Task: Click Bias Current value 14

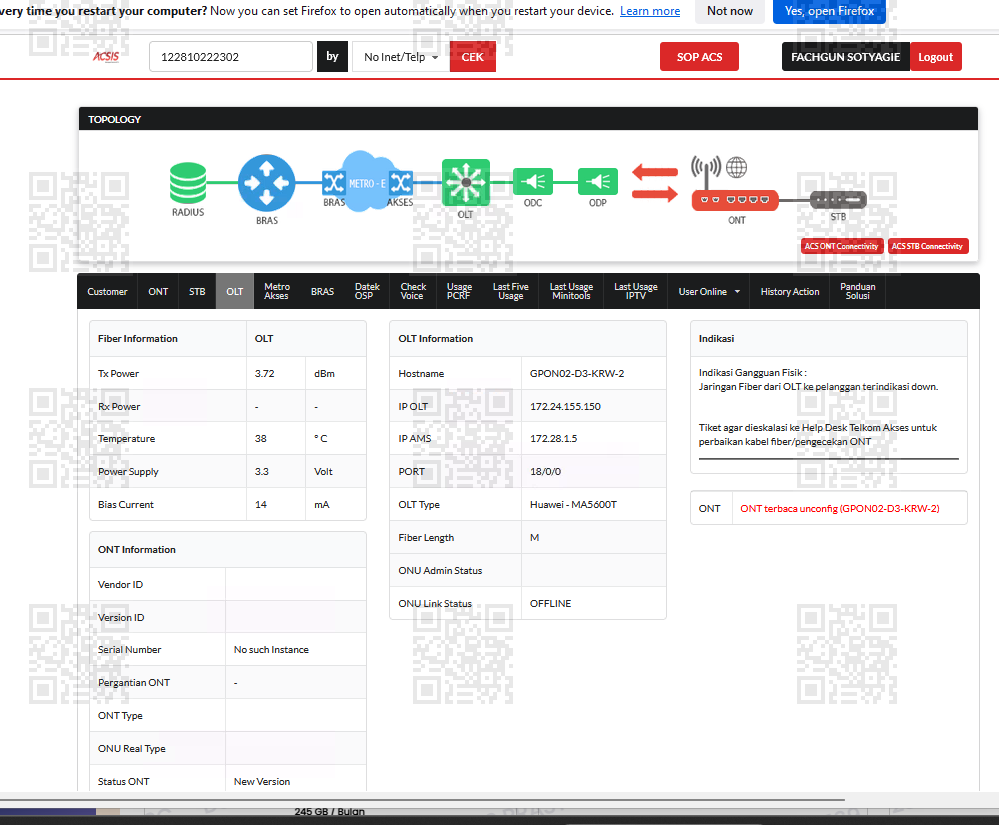Action: [261, 505]
